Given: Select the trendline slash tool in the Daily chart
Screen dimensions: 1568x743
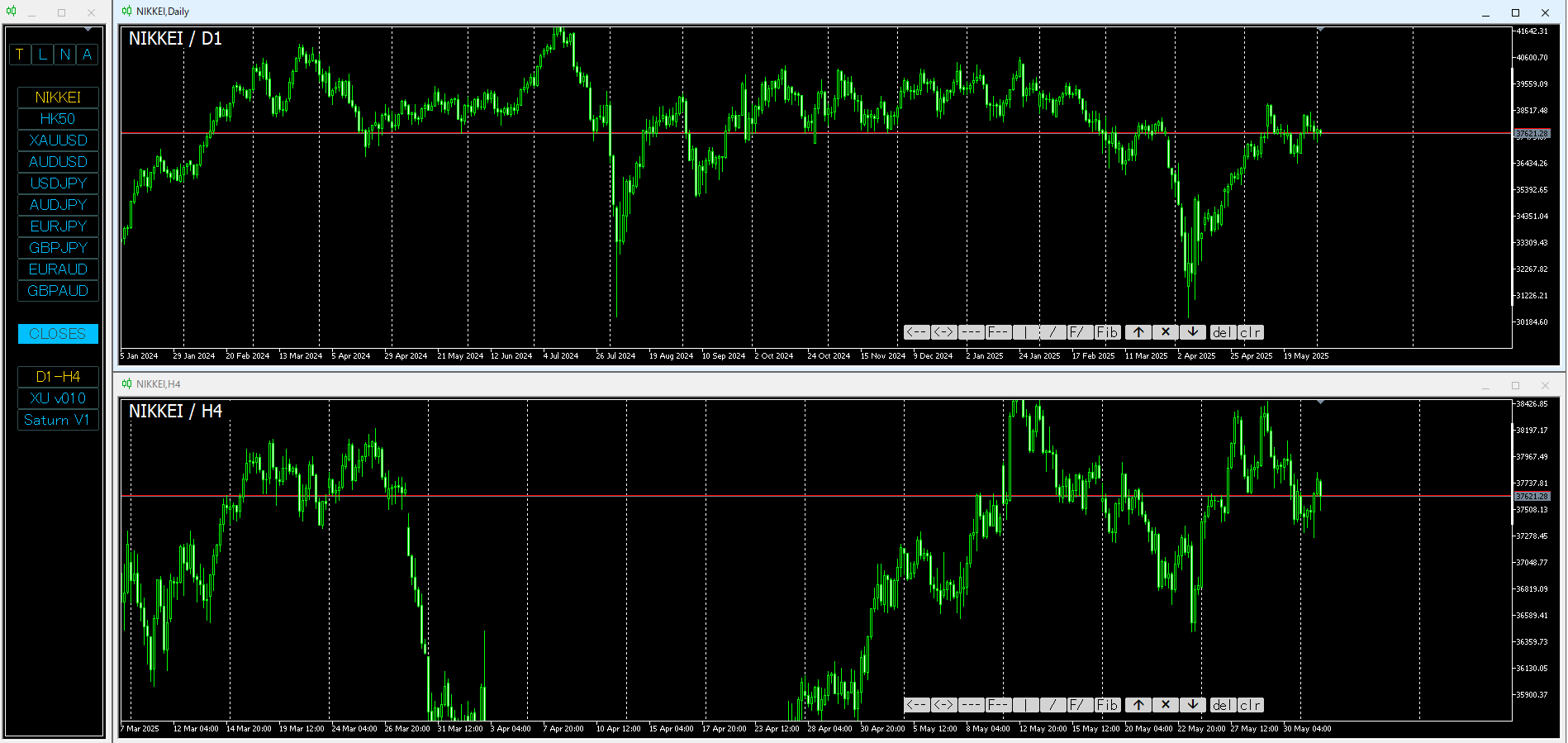Looking at the screenshot, I should pos(1053,332).
